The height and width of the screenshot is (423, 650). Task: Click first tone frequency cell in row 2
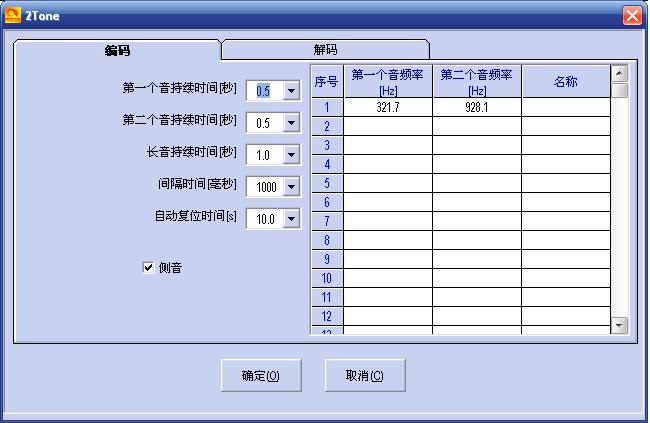[x=388, y=126]
